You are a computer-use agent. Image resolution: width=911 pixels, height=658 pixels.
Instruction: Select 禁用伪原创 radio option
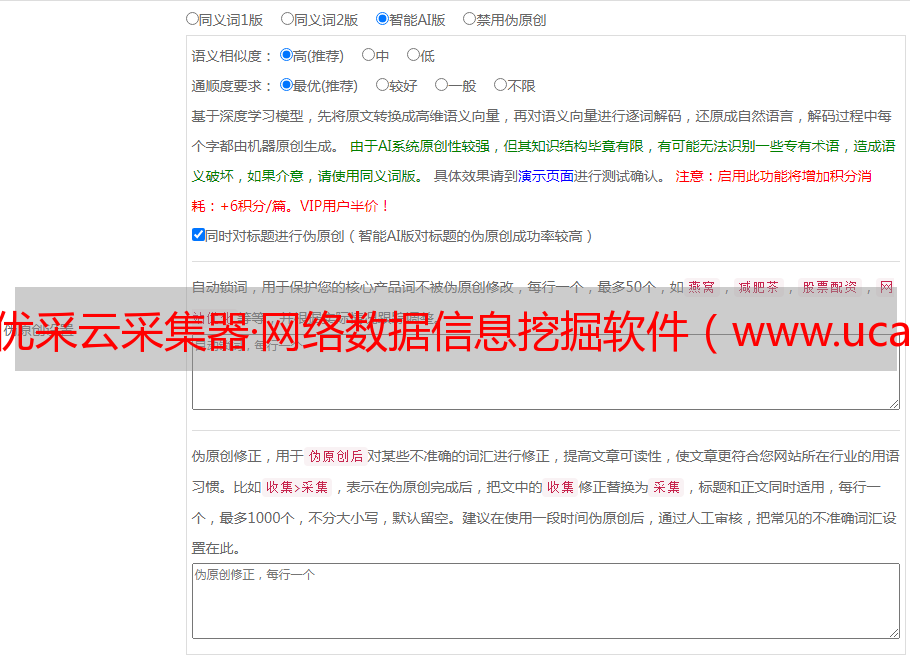[x=469, y=19]
